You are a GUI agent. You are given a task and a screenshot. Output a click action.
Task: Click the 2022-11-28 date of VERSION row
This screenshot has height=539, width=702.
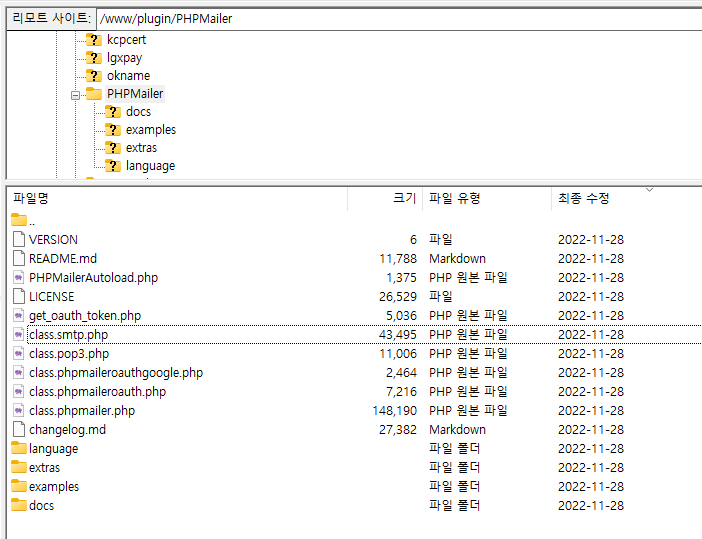coord(591,240)
